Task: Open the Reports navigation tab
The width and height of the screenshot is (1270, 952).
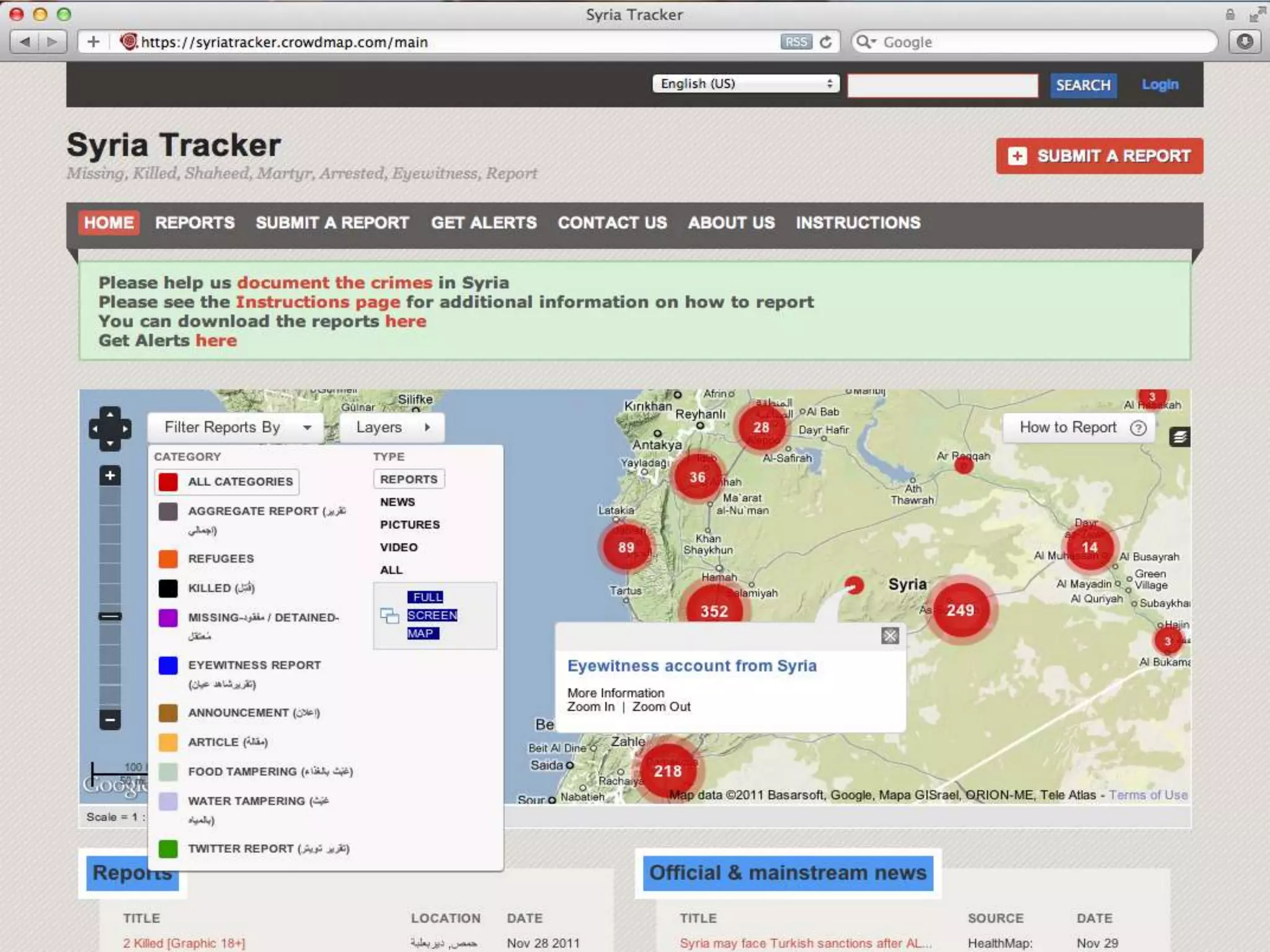Action: tap(195, 223)
